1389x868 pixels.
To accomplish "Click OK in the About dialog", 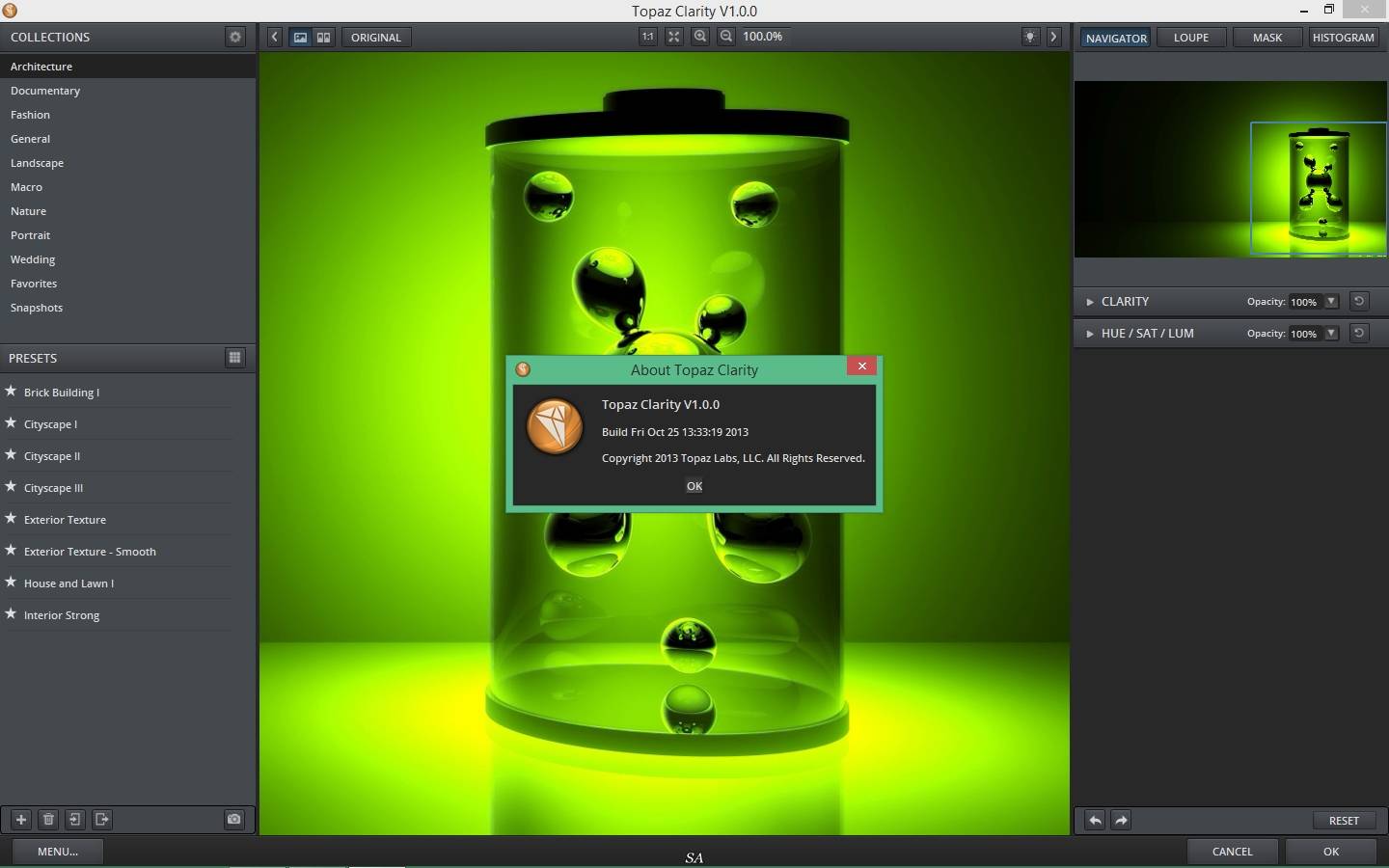I will 694,486.
